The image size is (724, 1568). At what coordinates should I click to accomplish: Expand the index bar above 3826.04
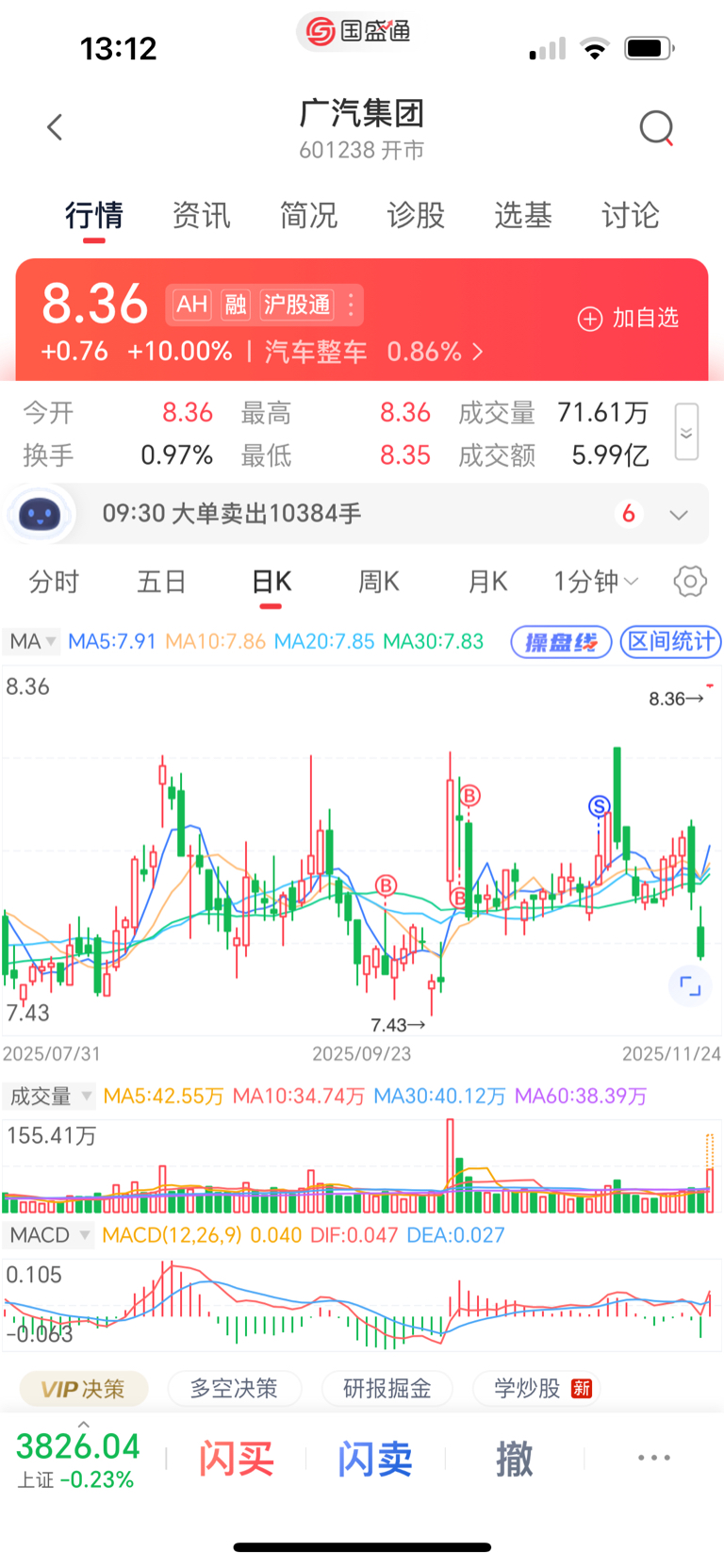[84, 1423]
